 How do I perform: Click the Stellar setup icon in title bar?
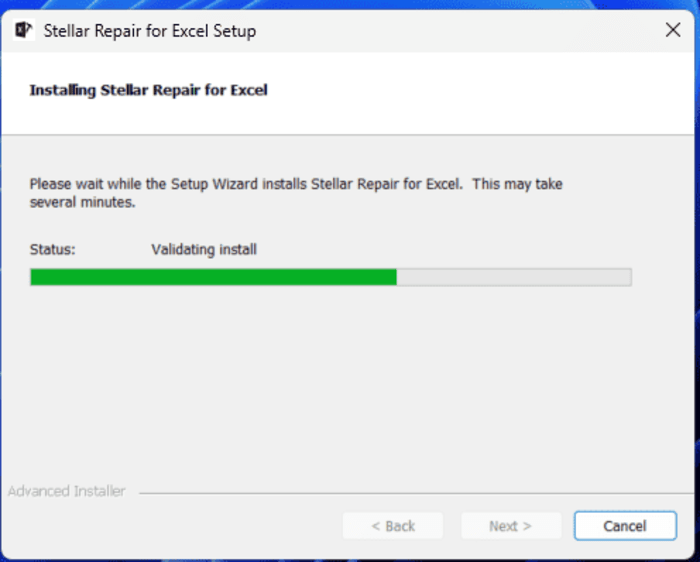coord(24,30)
